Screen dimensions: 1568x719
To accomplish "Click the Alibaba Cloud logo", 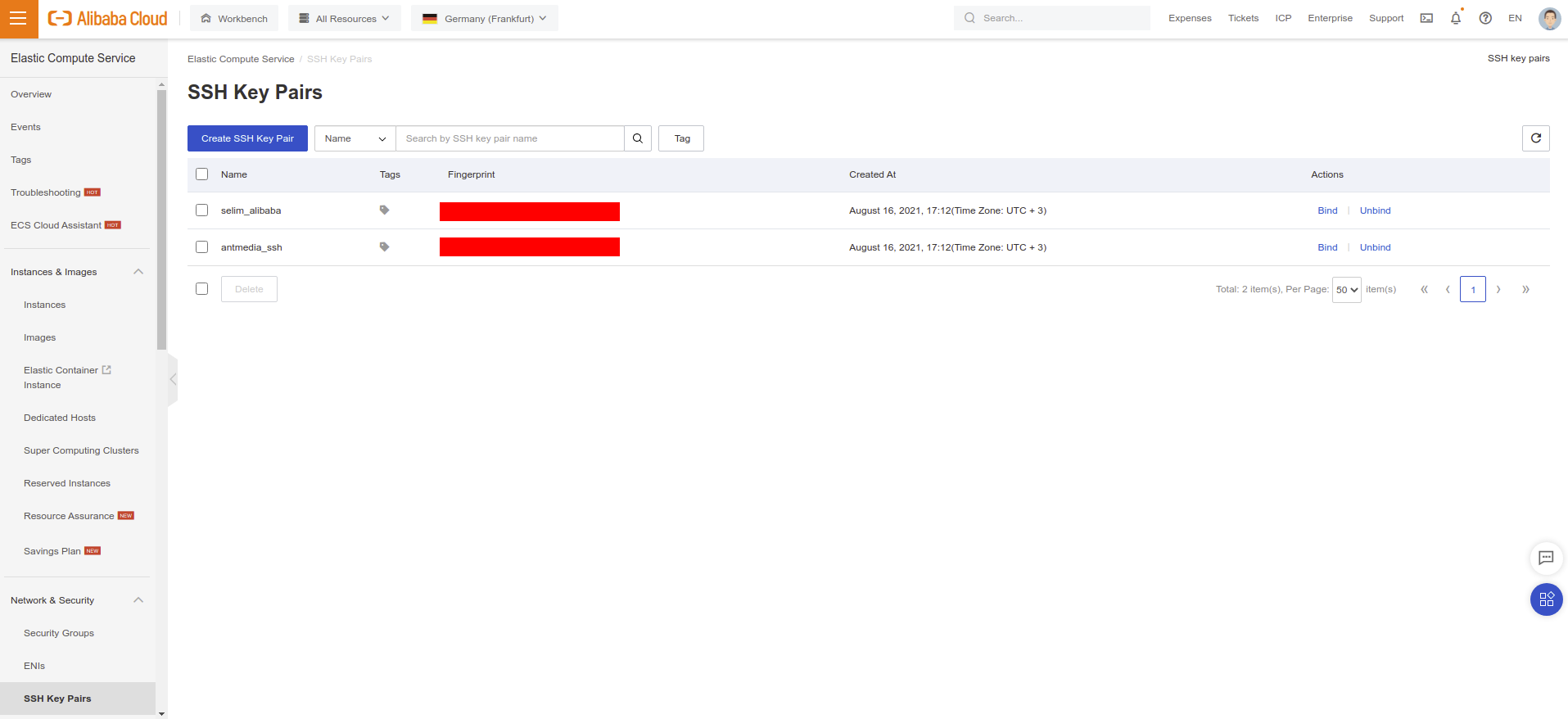I will pyautogui.click(x=107, y=18).
